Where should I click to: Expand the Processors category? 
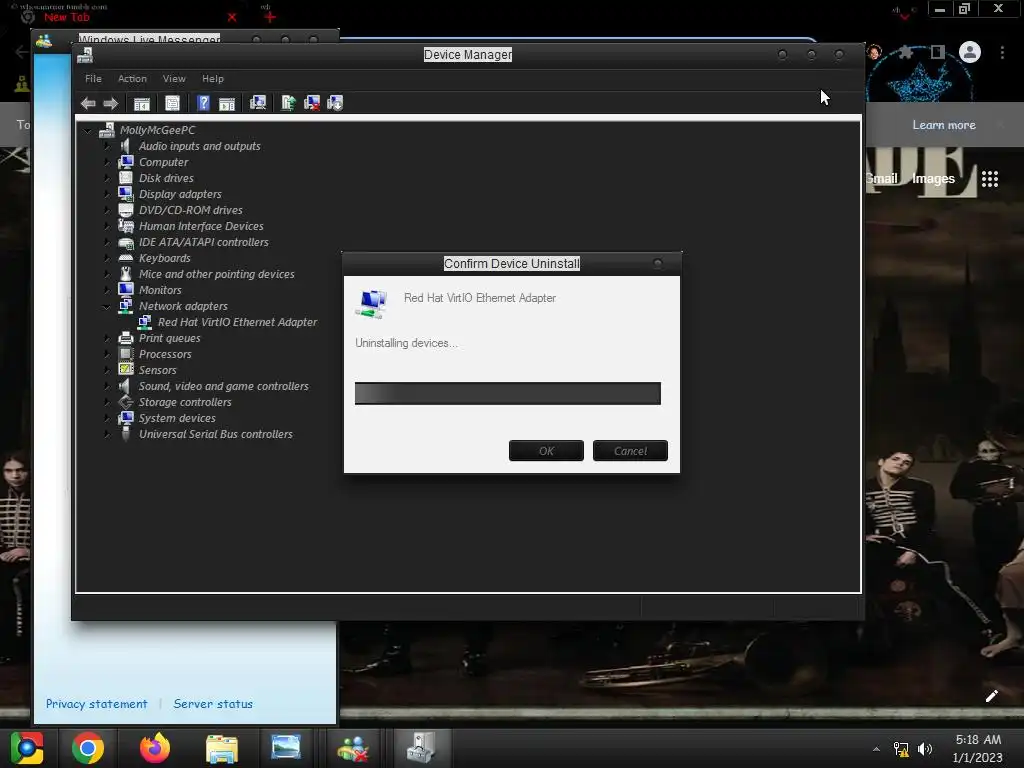(107, 355)
